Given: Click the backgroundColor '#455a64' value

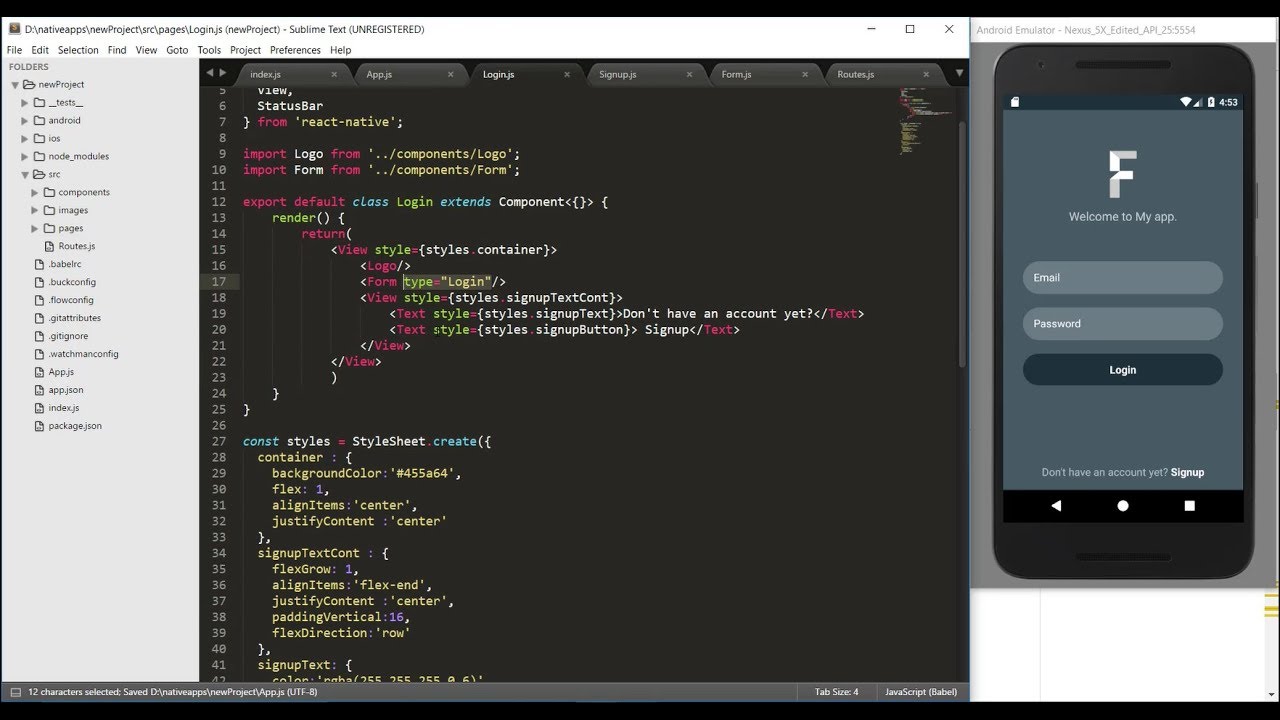Looking at the screenshot, I should click(x=423, y=473).
